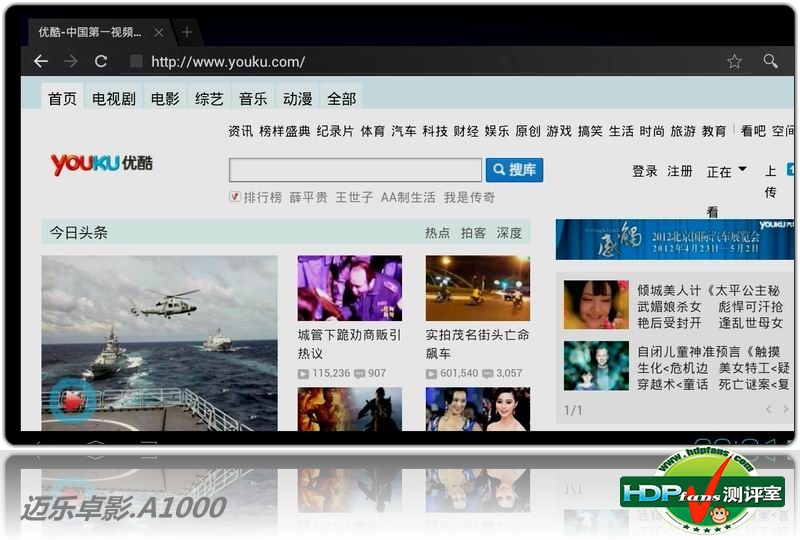Open the 原创 channel link
800x540 pixels.
tap(528, 131)
